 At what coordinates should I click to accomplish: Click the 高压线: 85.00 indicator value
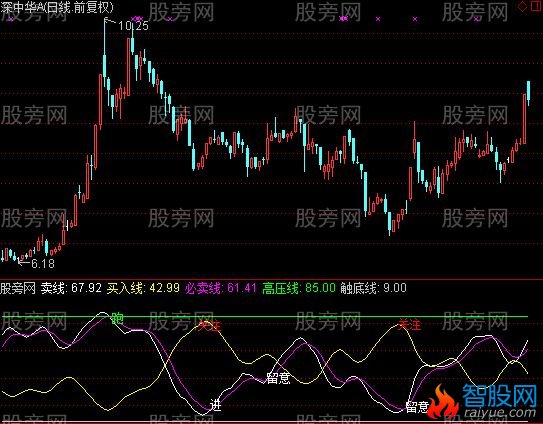tap(299, 288)
